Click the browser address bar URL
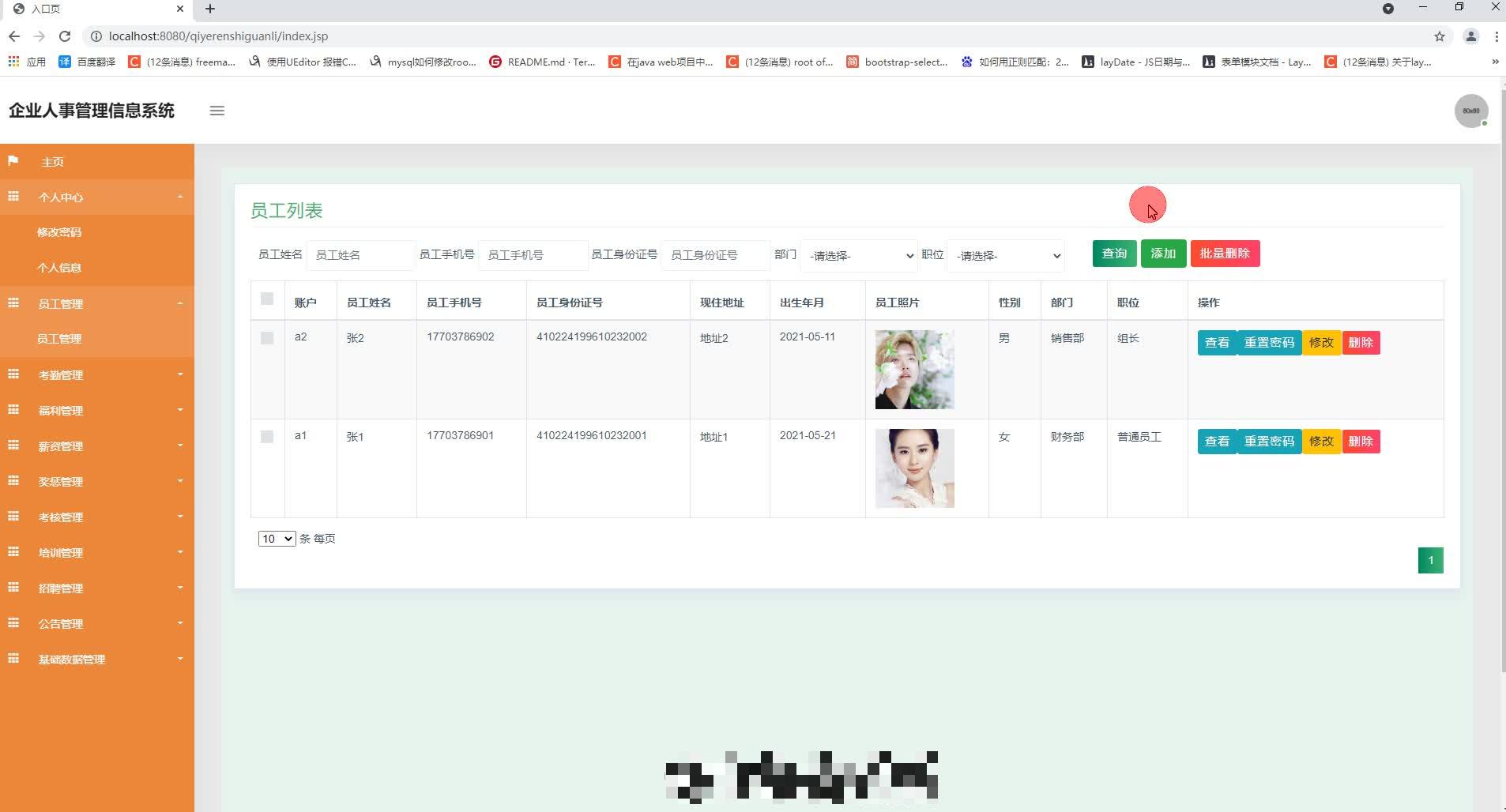The image size is (1506, 812). click(218, 36)
